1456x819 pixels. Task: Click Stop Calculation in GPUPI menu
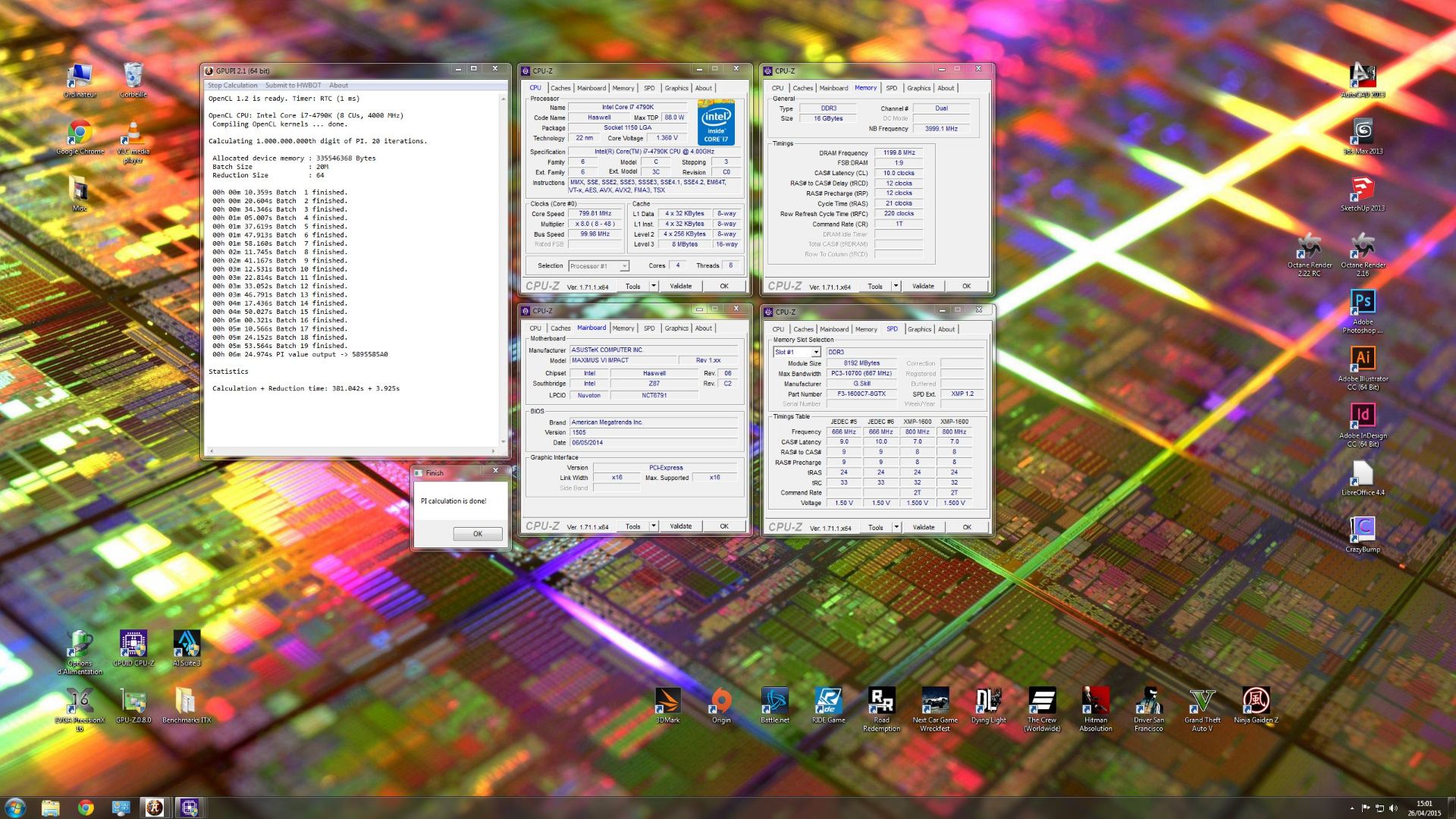tap(233, 86)
